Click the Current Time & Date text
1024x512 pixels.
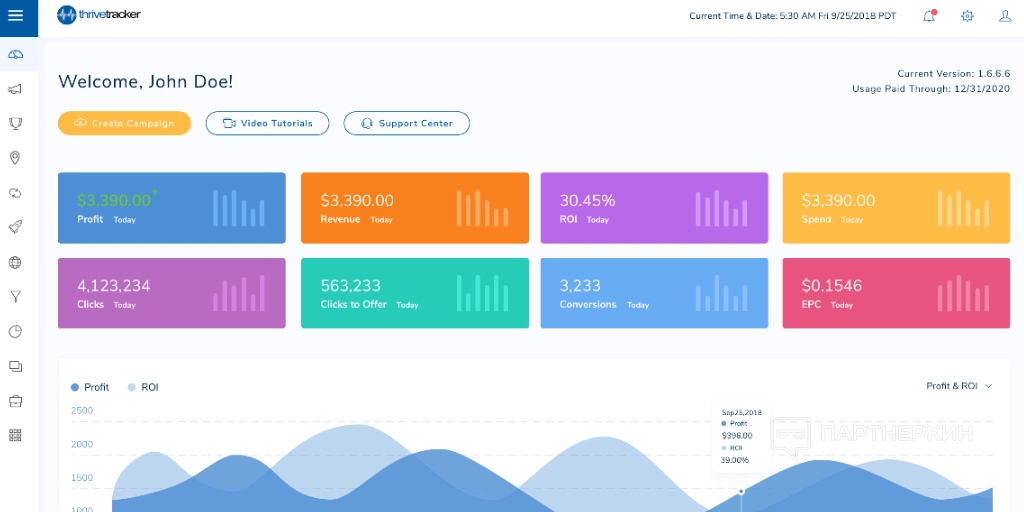click(x=793, y=16)
